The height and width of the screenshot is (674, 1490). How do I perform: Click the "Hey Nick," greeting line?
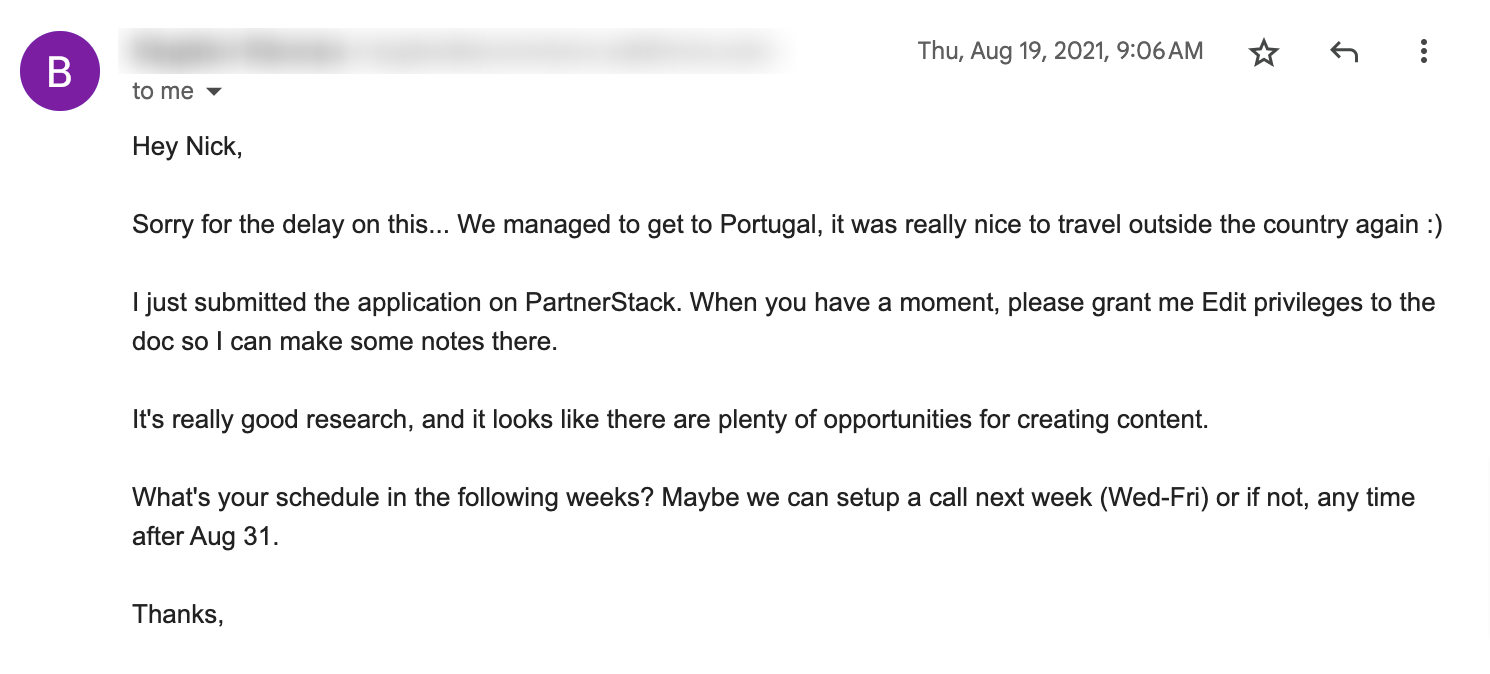coord(187,147)
